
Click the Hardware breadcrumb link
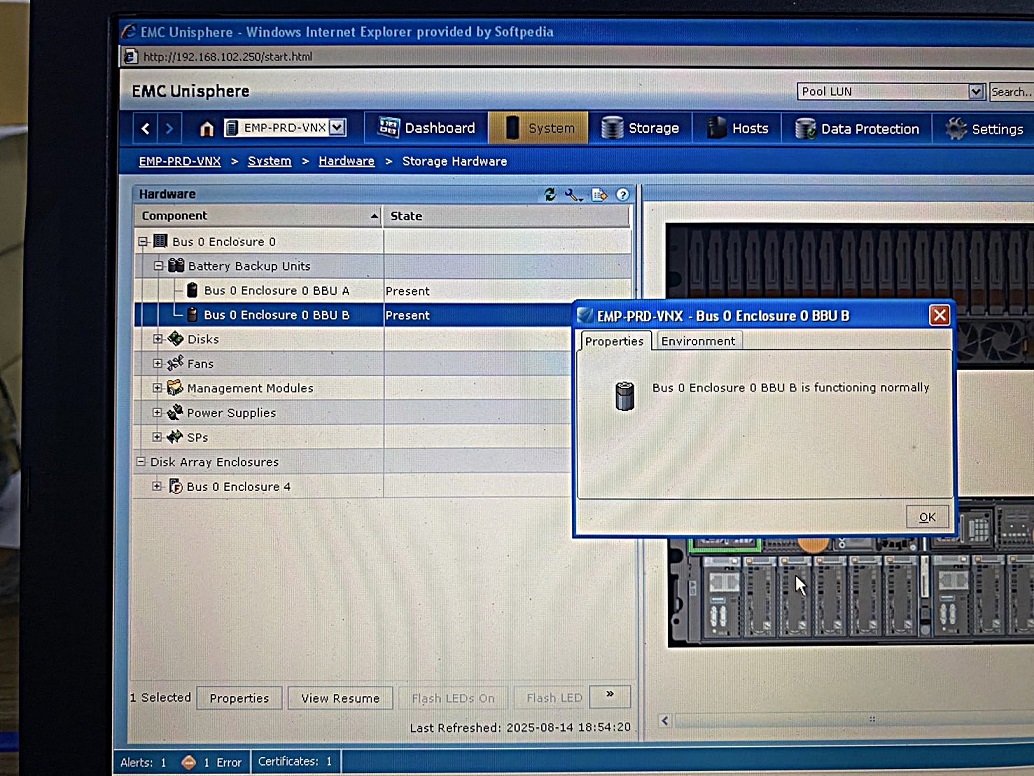[x=346, y=161]
